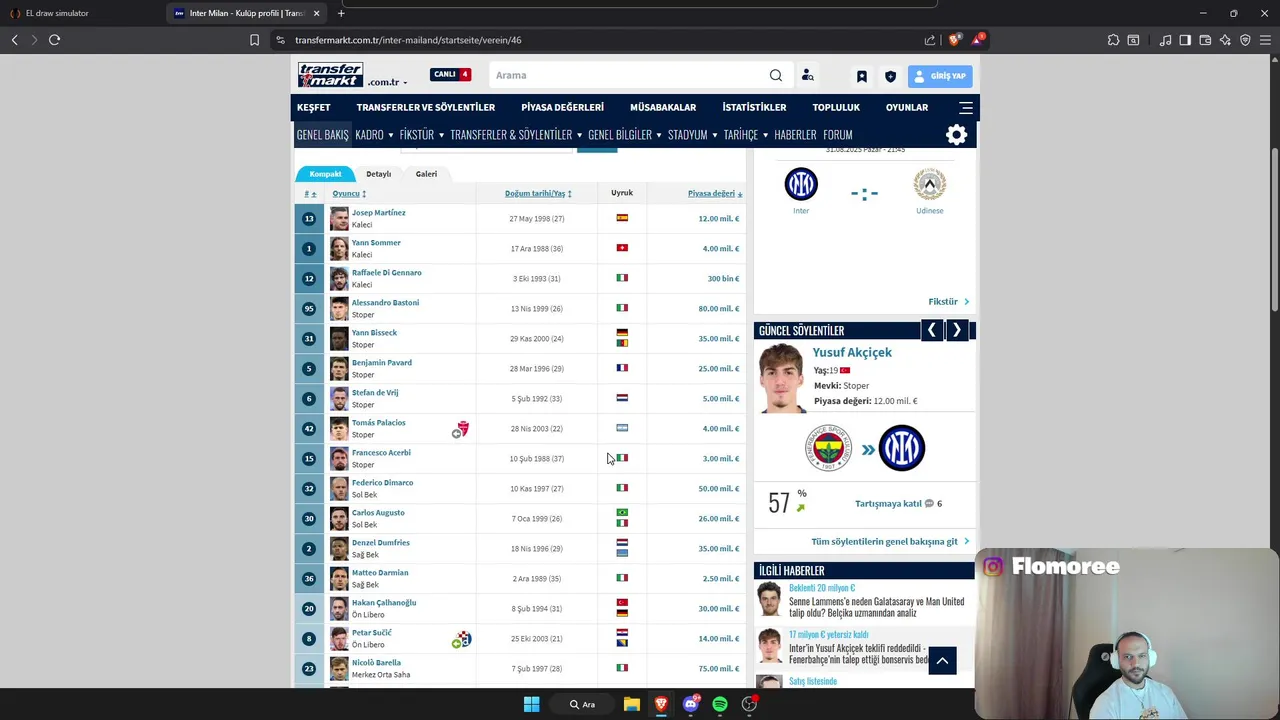Image resolution: width=1280 pixels, height=720 pixels.
Task: Open TOPLULUK menu
Action: coord(836,107)
